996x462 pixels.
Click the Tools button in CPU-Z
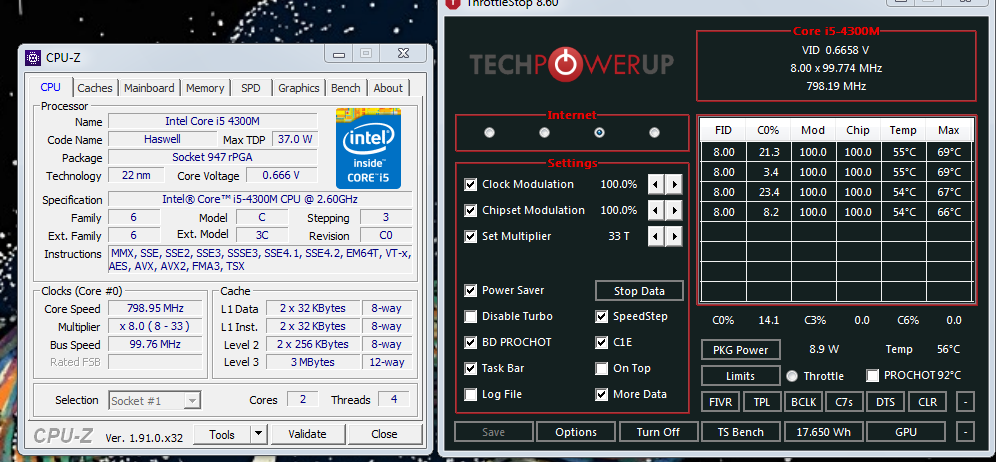point(222,435)
